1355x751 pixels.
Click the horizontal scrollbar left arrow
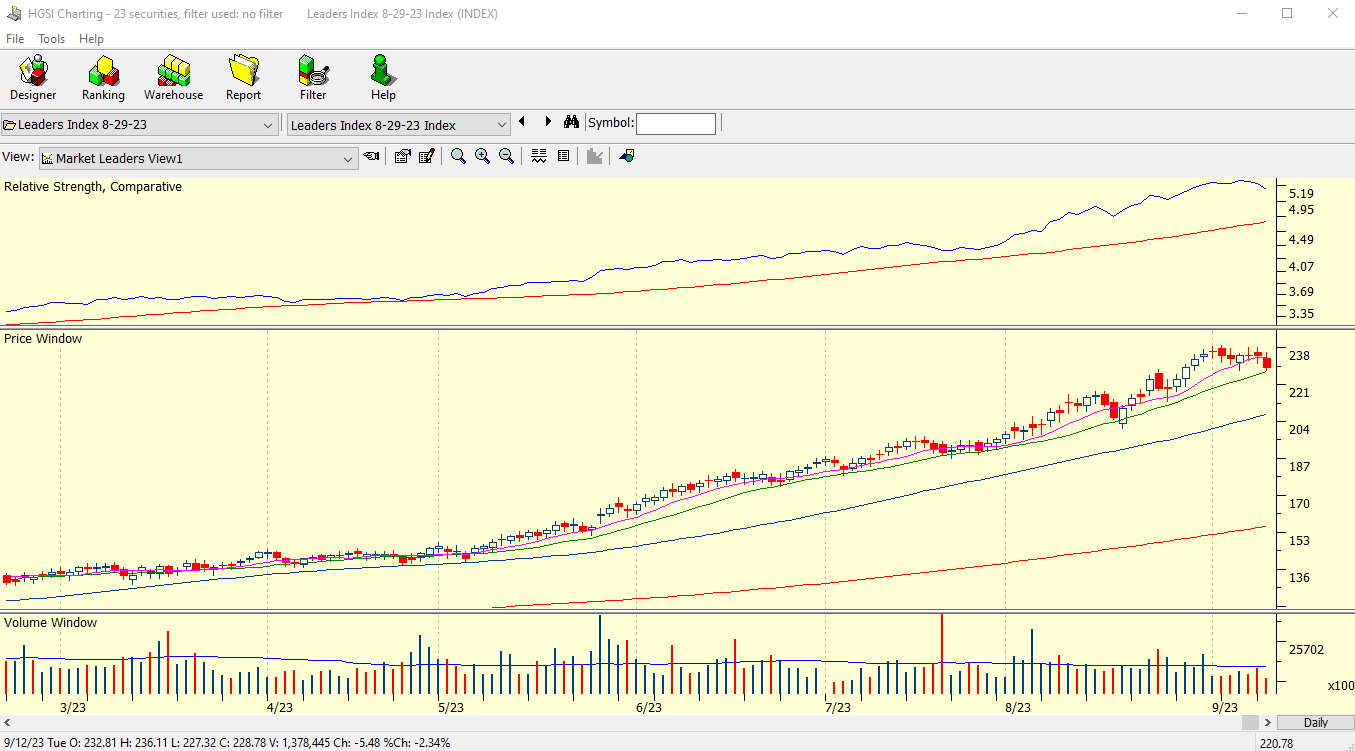pyautogui.click(x=8, y=723)
